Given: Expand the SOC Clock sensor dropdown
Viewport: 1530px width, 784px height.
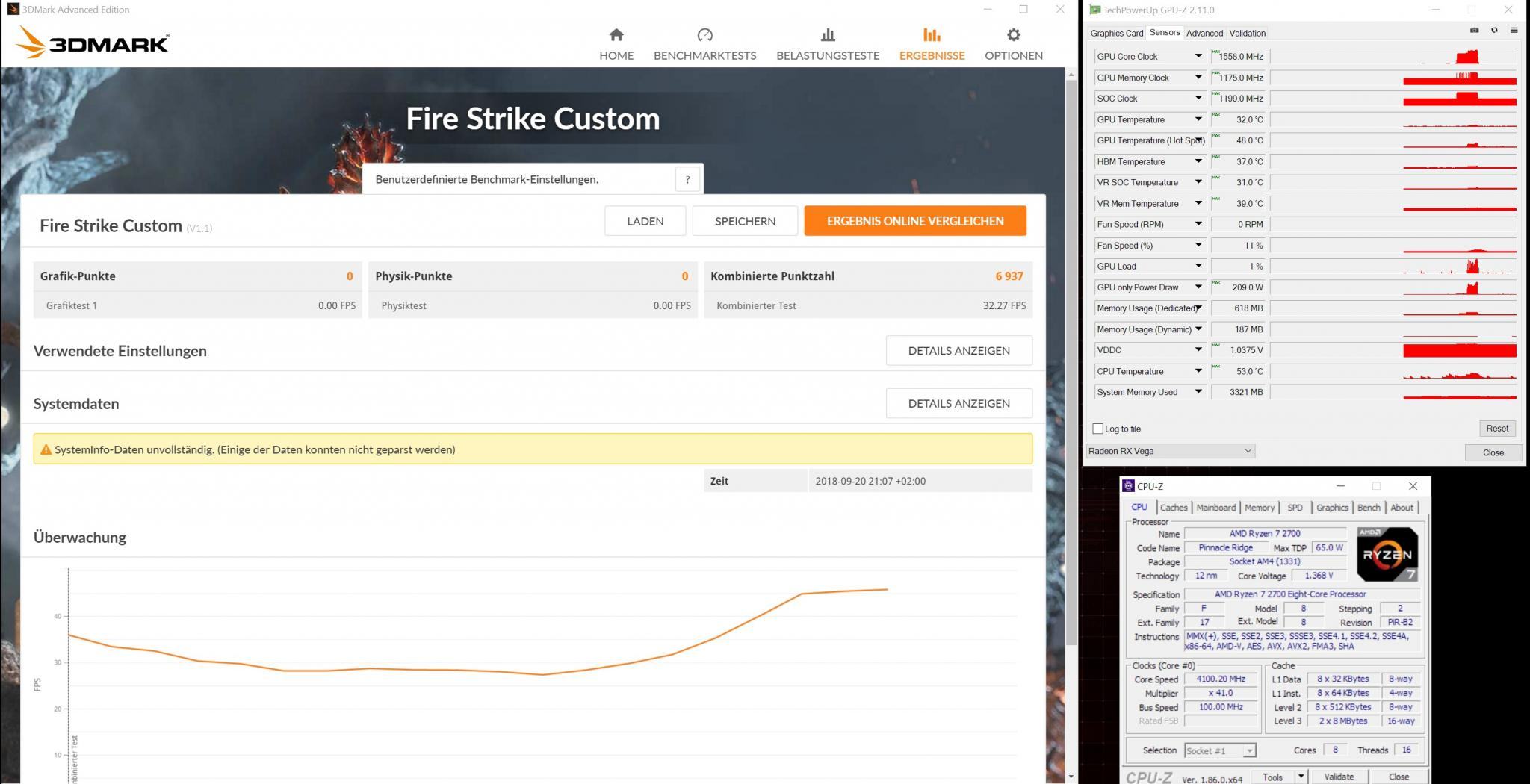Looking at the screenshot, I should coord(1198,99).
